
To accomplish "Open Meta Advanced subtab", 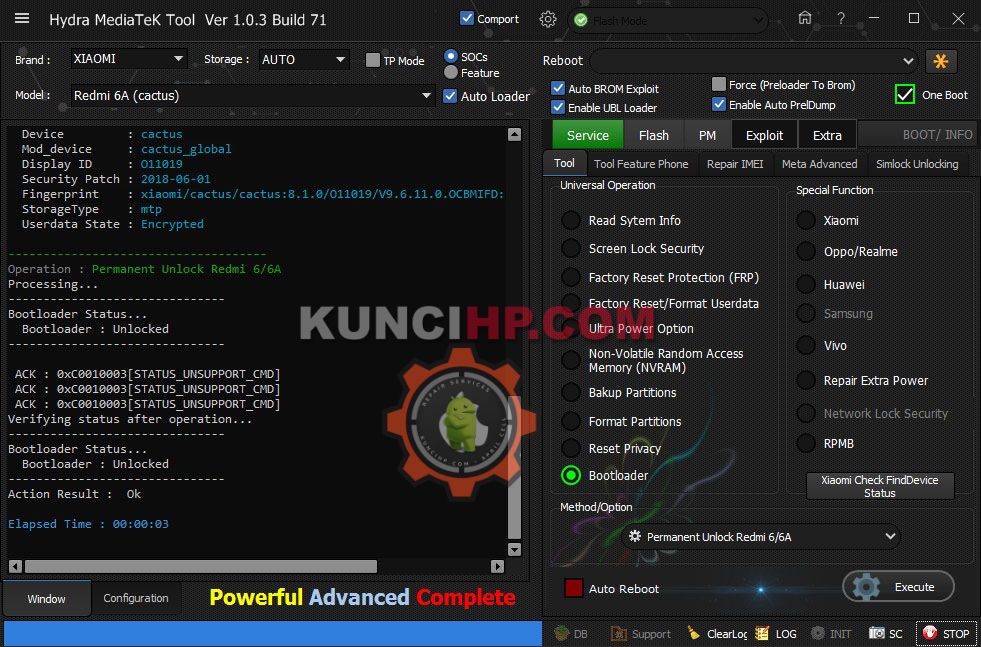I will (x=820, y=164).
